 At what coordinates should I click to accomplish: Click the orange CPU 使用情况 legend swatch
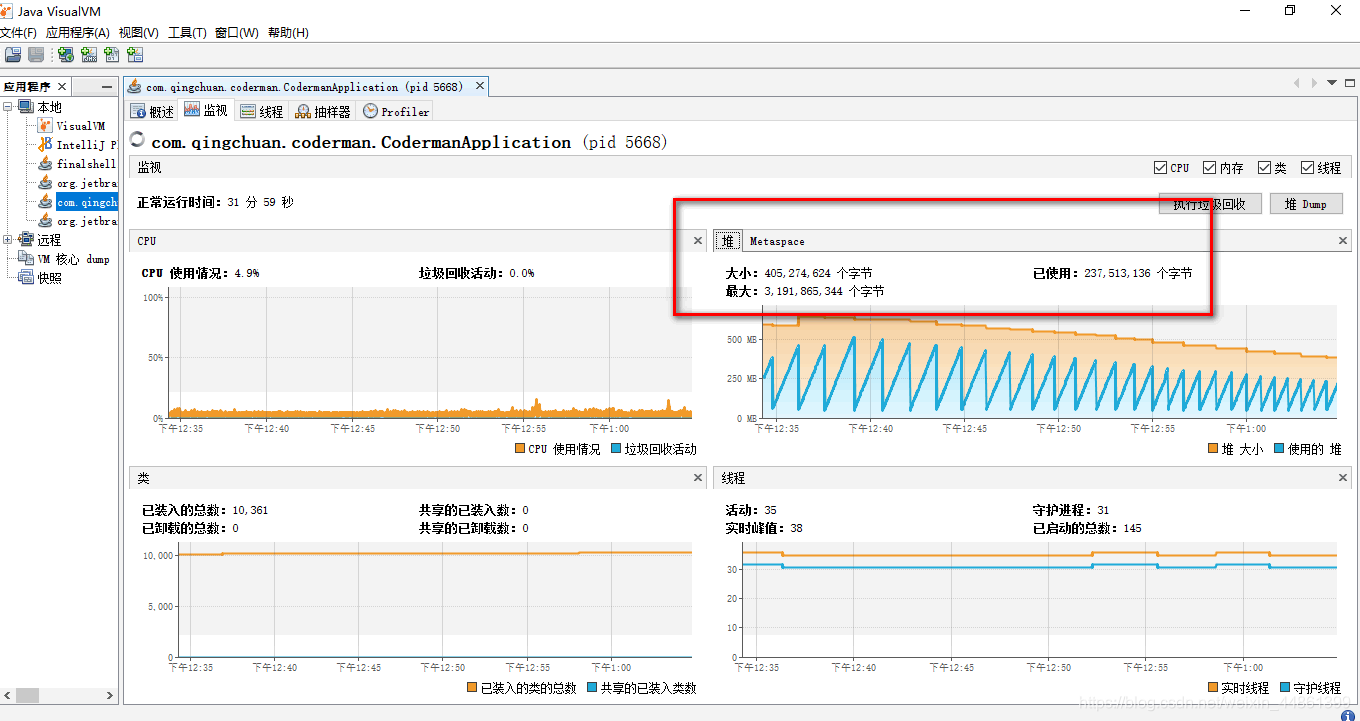[x=520, y=449]
